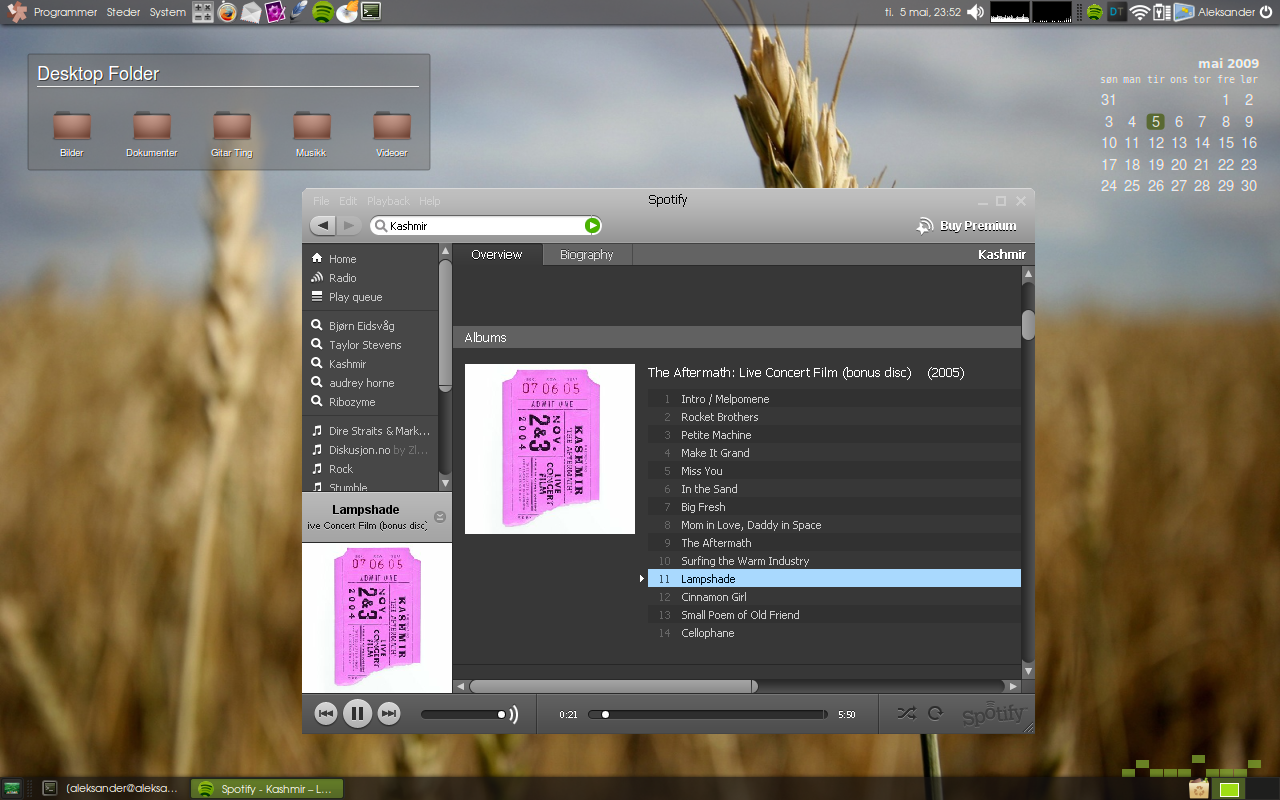The width and height of the screenshot is (1280, 800).
Task: Click the track progress bar
Action: (x=708, y=714)
